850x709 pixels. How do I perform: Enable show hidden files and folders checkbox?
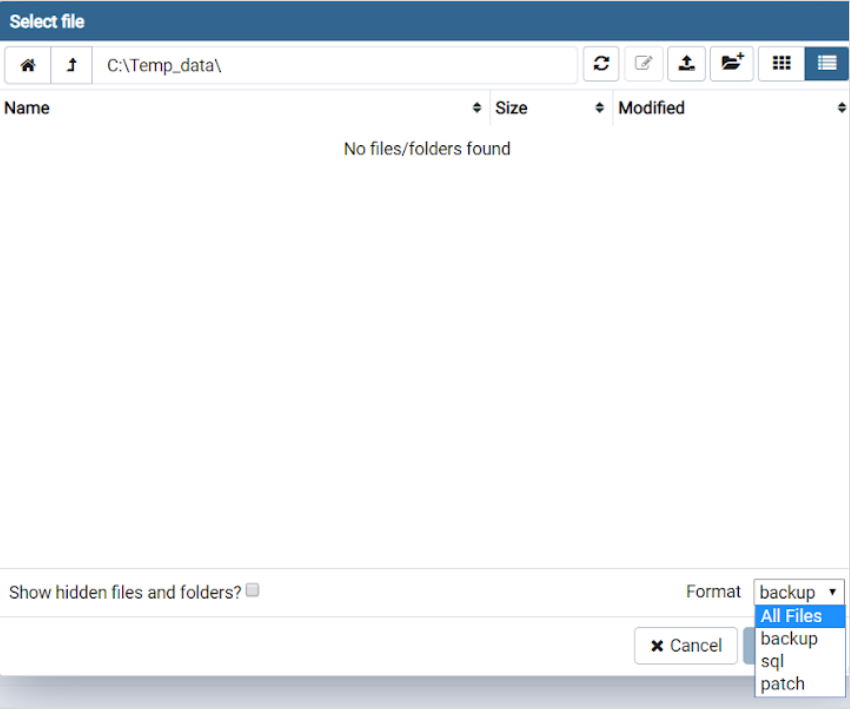coord(253,591)
